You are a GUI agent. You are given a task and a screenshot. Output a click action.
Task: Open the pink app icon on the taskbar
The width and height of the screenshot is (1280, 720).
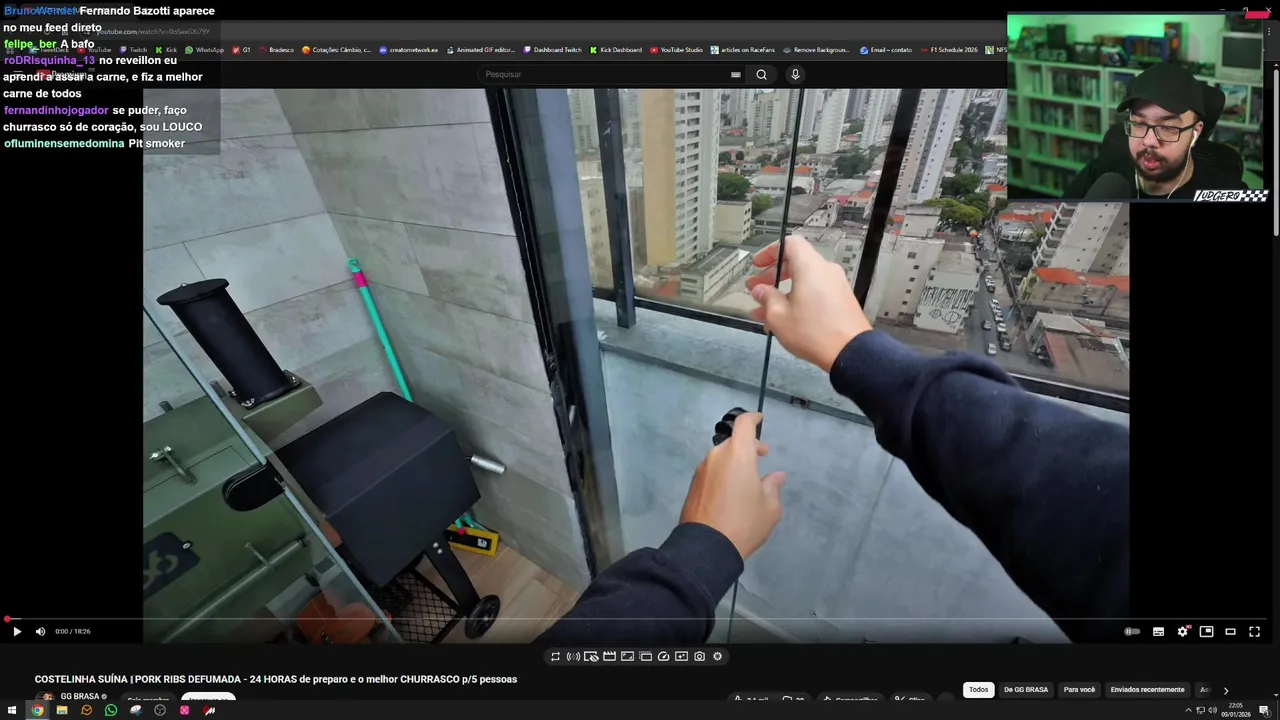184,710
